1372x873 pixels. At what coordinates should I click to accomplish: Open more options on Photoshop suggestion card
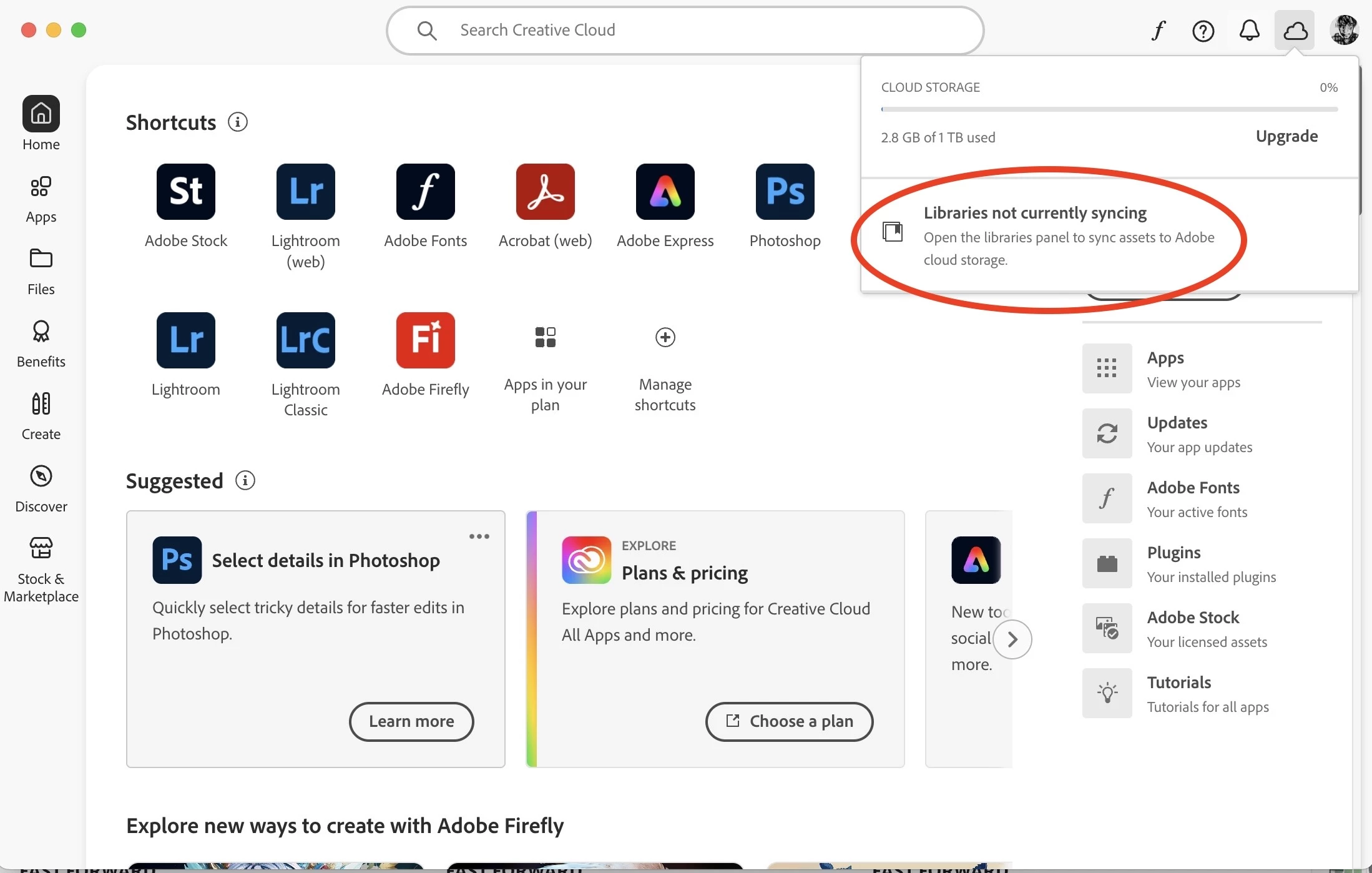[x=479, y=536]
